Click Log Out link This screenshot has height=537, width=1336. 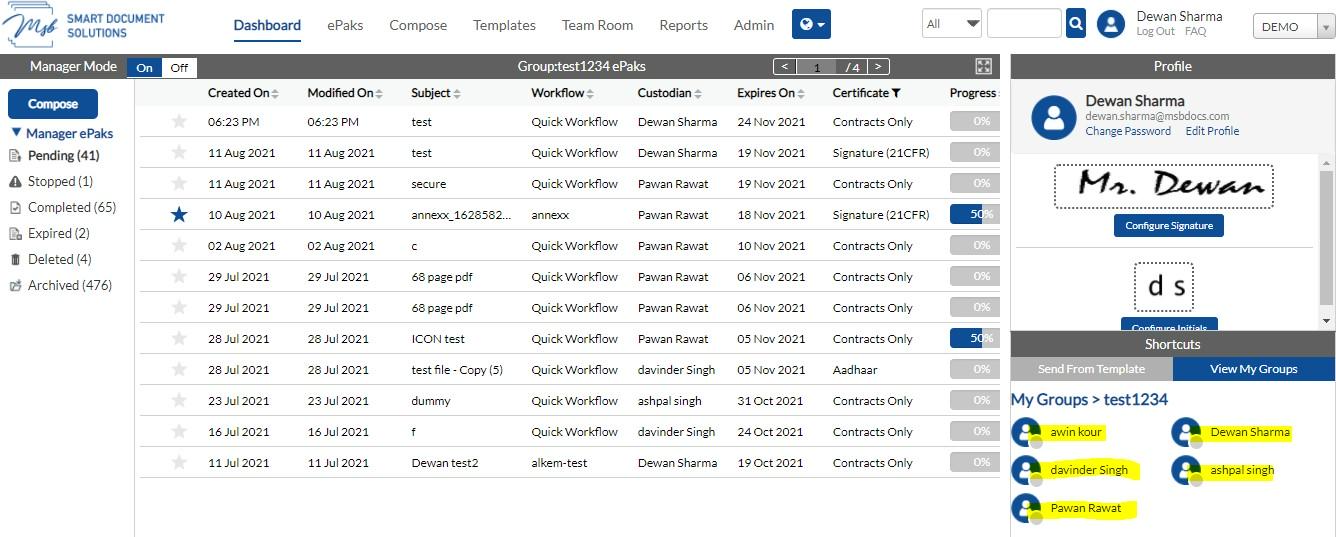(1156, 32)
